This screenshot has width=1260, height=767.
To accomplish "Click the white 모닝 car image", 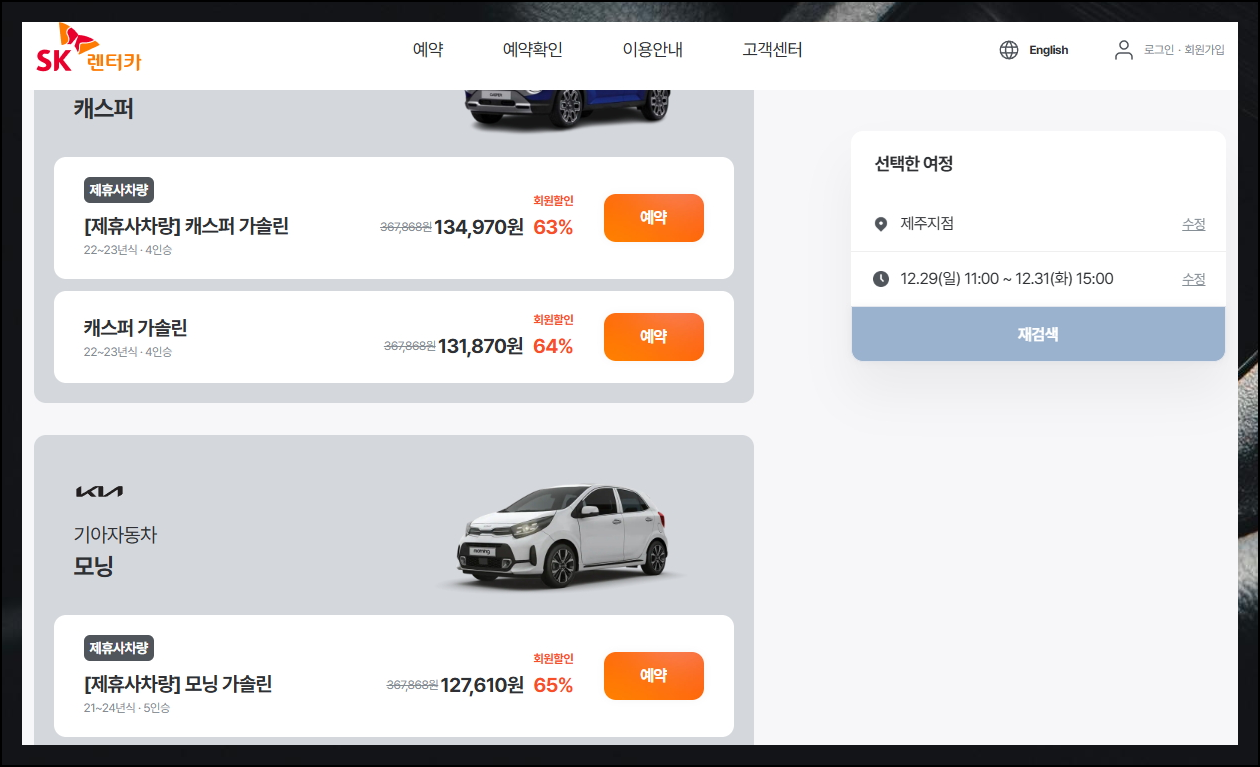I will (x=564, y=538).
